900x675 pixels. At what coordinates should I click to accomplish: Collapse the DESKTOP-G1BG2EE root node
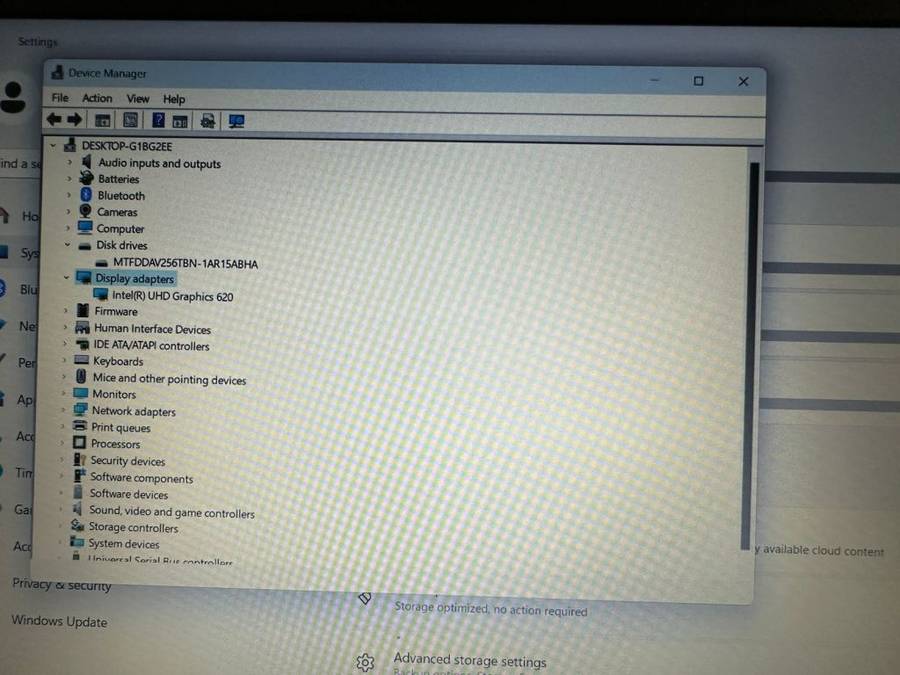pyautogui.click(x=53, y=145)
